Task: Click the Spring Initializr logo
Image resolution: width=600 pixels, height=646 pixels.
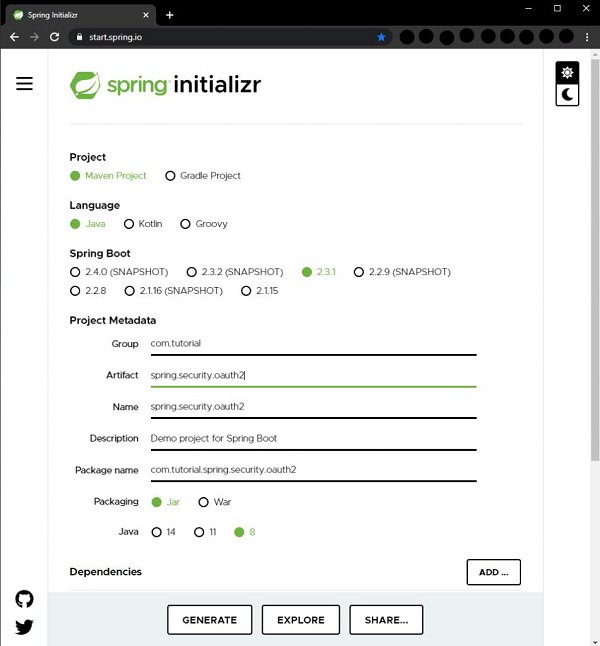Action: 165,85
